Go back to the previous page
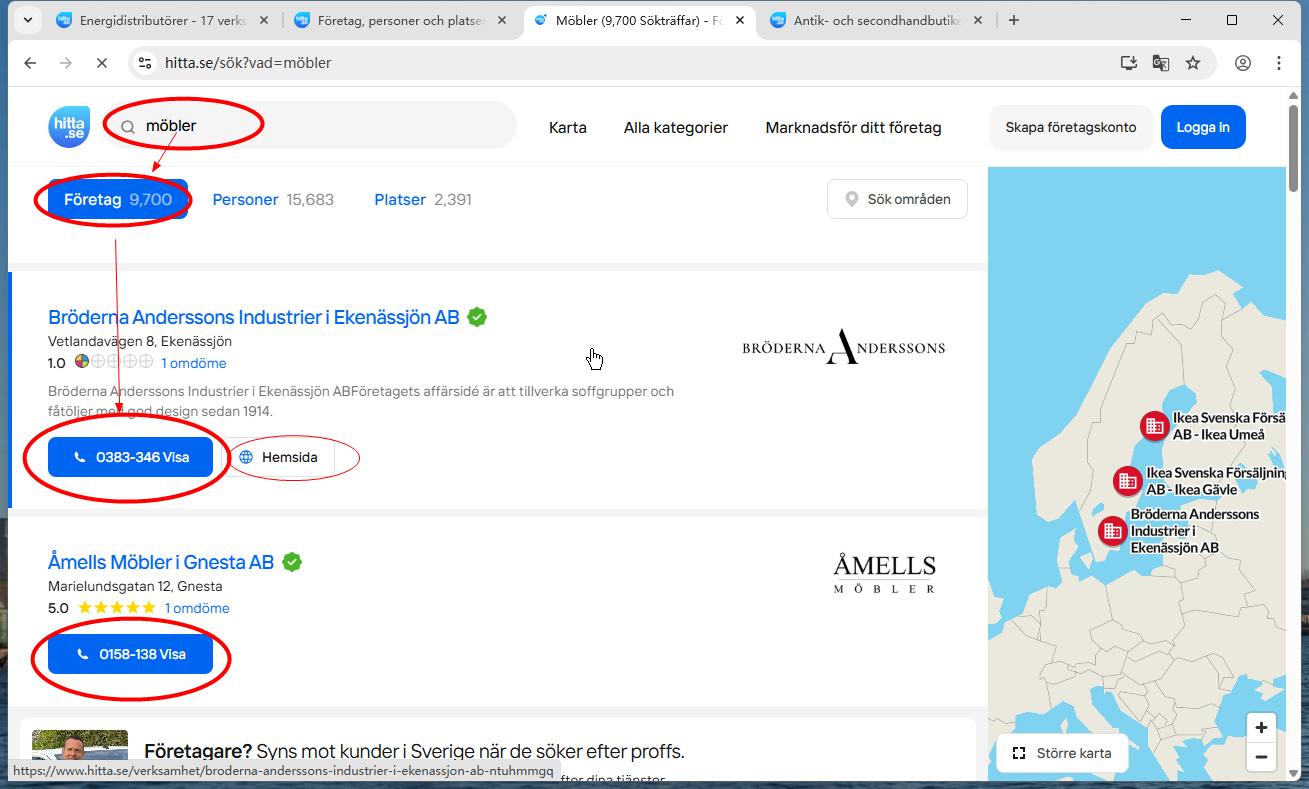 30,63
